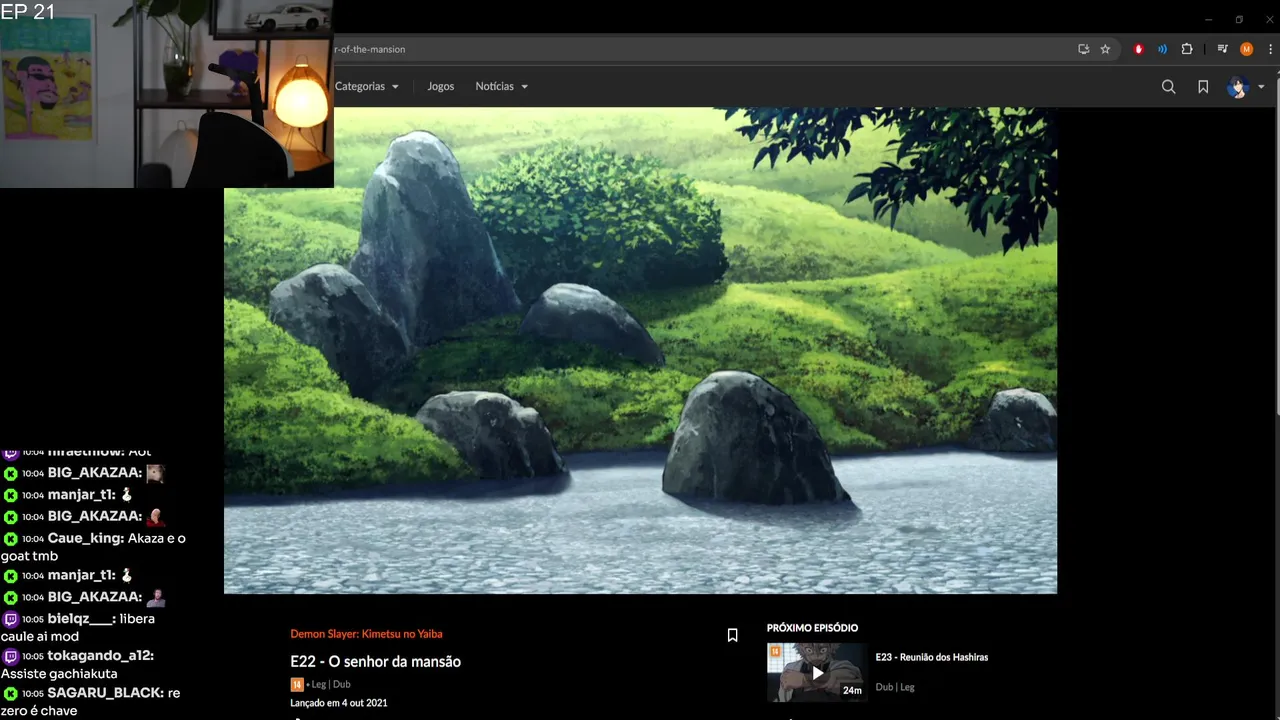Open E23 - Reunião dos Hashiras title
Screen dimensions: 1280x720
(931, 657)
